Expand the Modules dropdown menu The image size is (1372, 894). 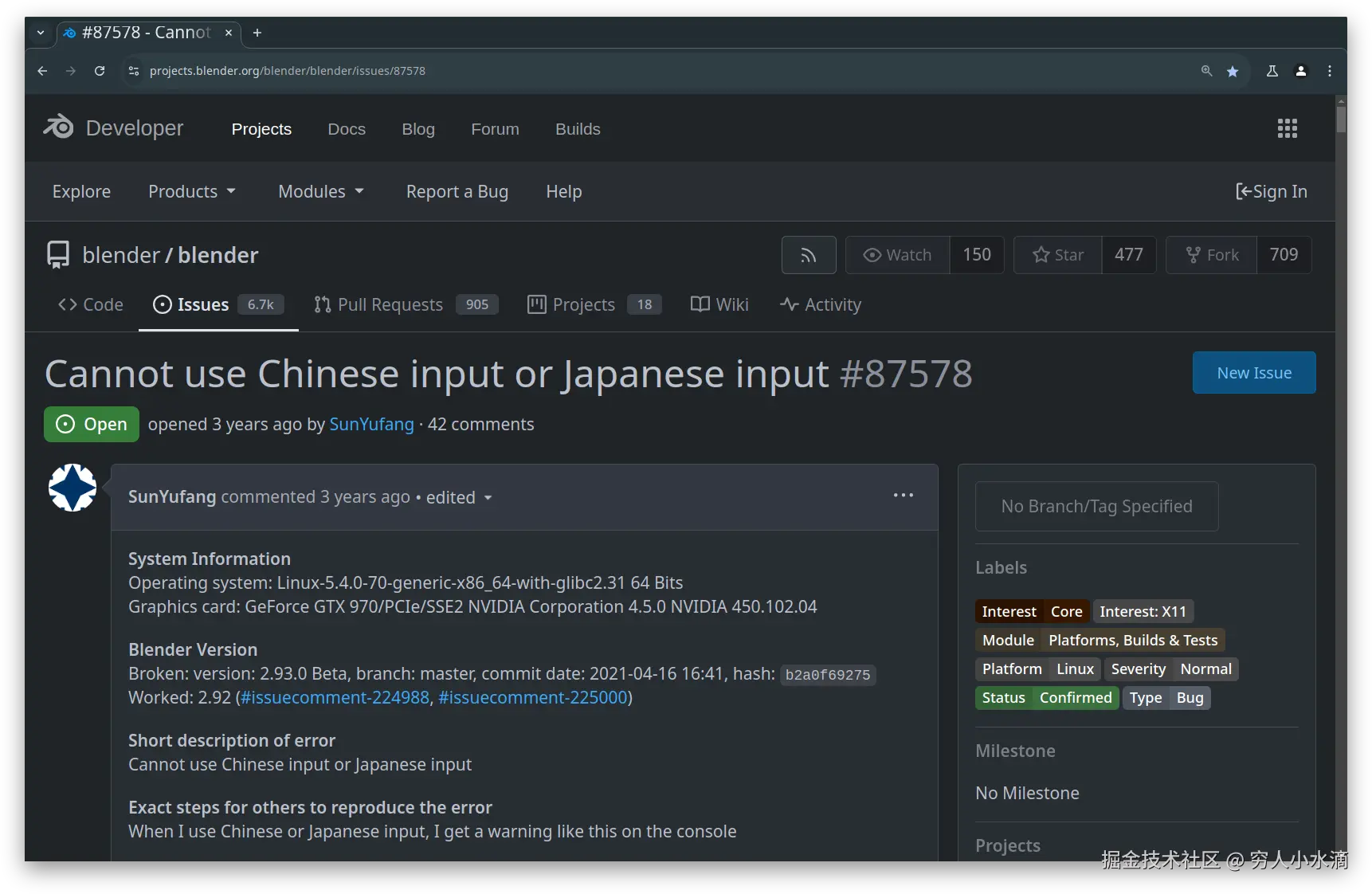click(321, 191)
